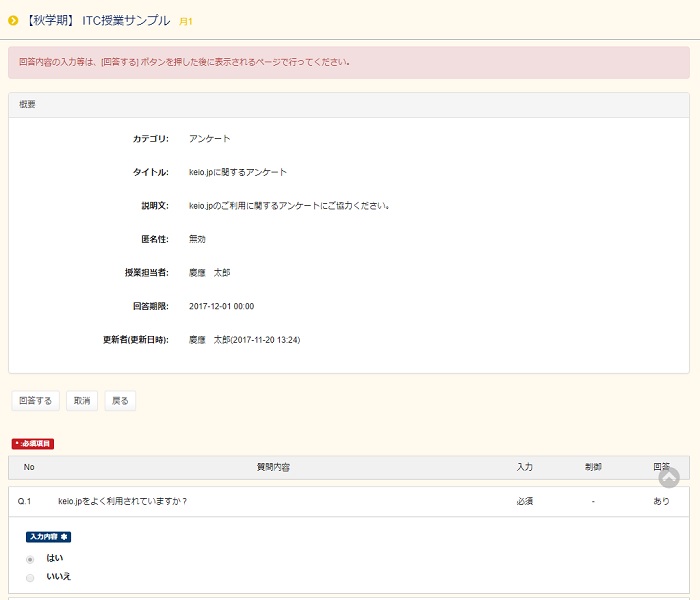Viewport: 700px width, 600px height.
Task: Click the 概要 panel header
Action: (28, 104)
